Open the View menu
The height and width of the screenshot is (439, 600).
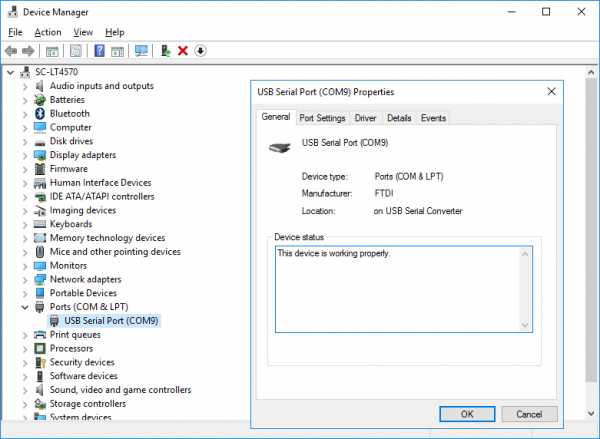pyautogui.click(x=83, y=33)
